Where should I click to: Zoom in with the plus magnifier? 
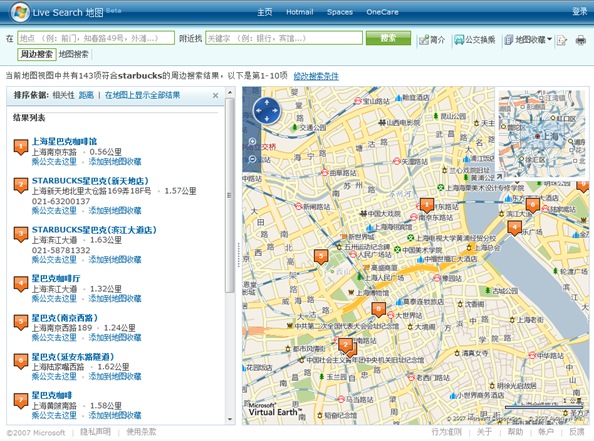[252, 142]
